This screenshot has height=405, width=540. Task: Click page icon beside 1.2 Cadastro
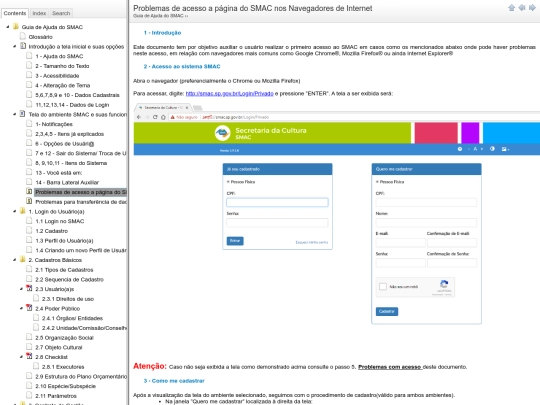pyautogui.click(x=30, y=230)
